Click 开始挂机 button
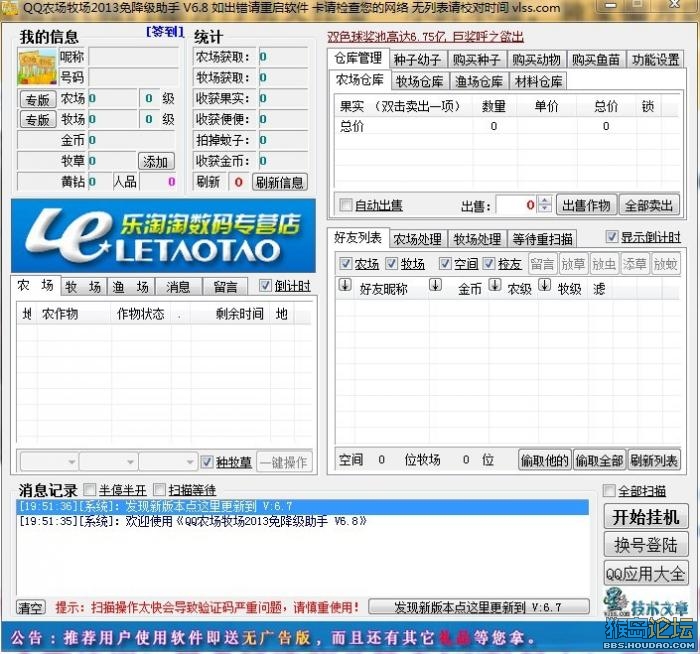Screen dimensions: 700x654 click(646, 517)
